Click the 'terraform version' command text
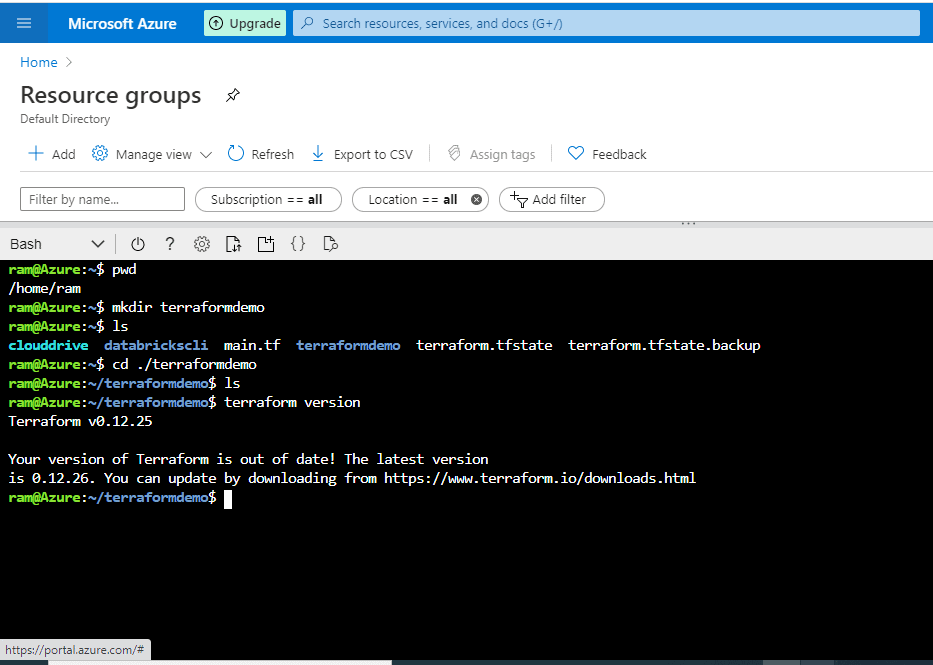Image resolution: width=933 pixels, height=665 pixels. click(x=292, y=403)
